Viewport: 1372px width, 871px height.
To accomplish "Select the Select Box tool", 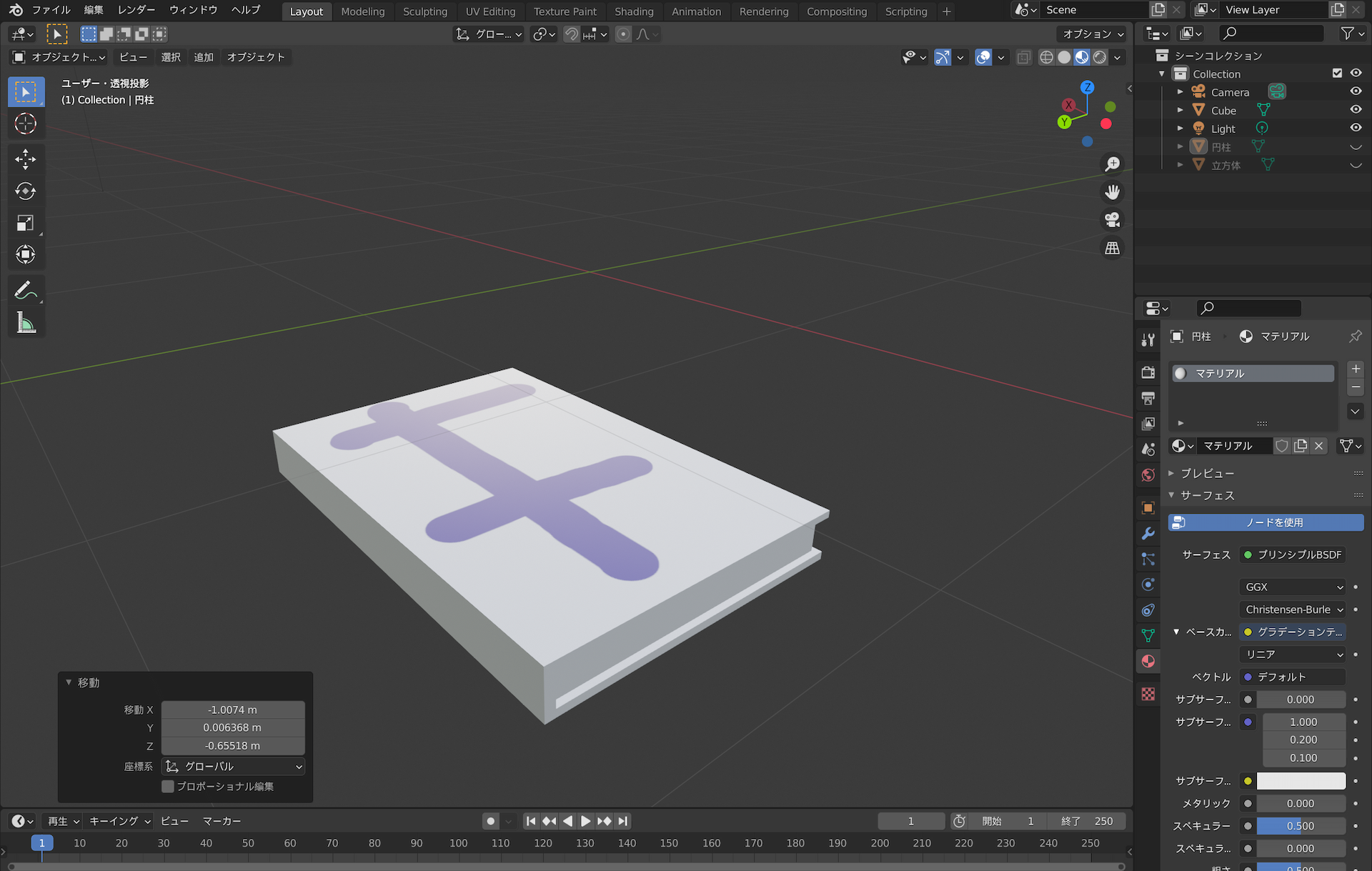I will (26, 92).
